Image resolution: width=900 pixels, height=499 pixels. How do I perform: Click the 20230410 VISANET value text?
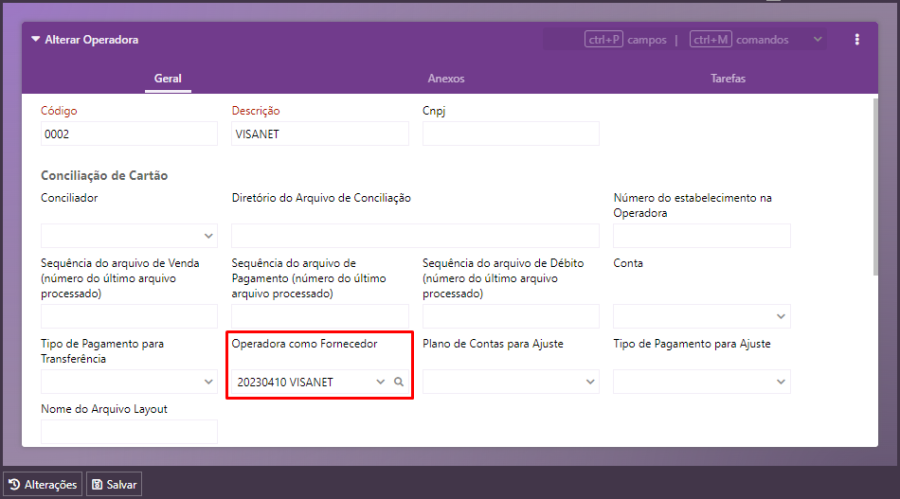click(x=285, y=382)
